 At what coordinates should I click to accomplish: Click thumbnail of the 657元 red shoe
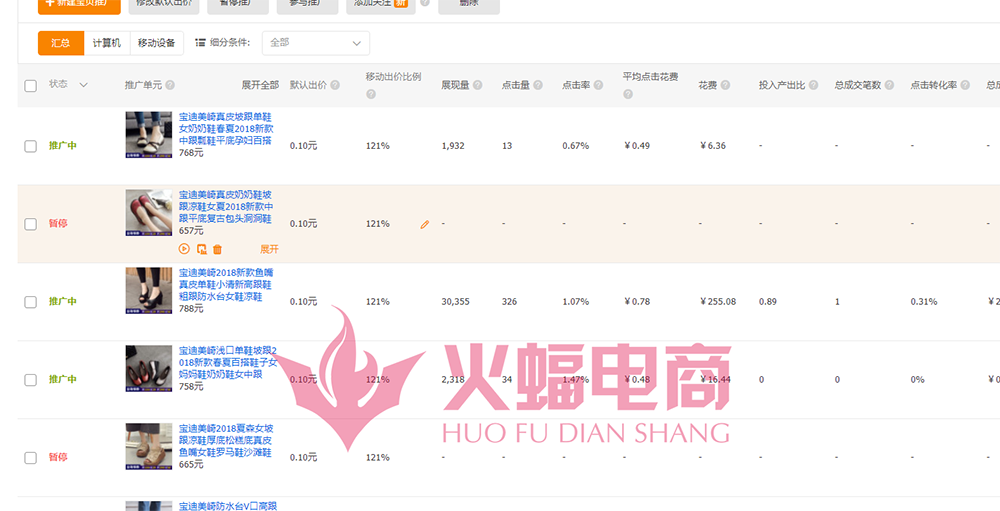point(149,212)
